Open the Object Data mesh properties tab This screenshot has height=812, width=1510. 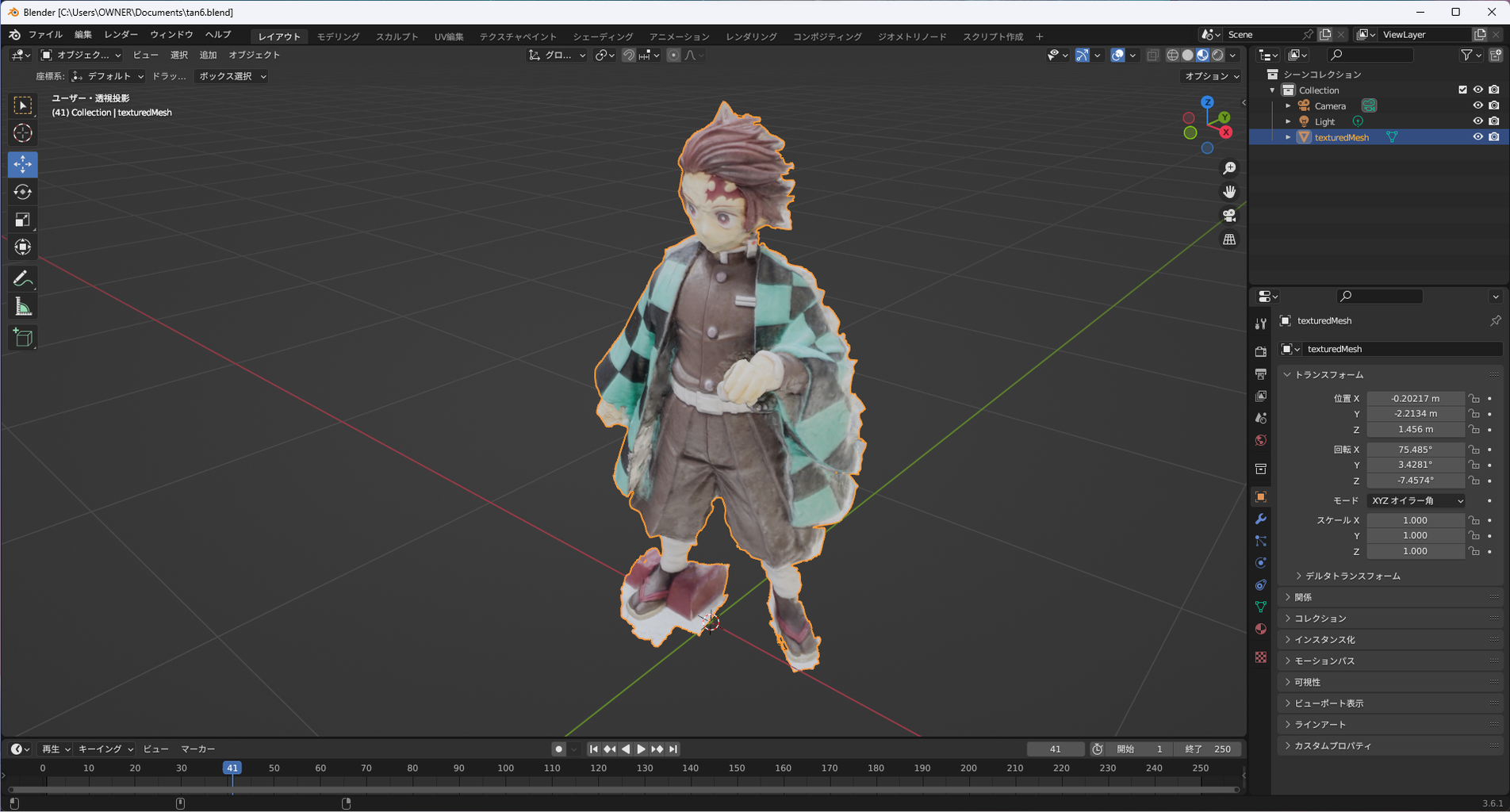point(1261,607)
